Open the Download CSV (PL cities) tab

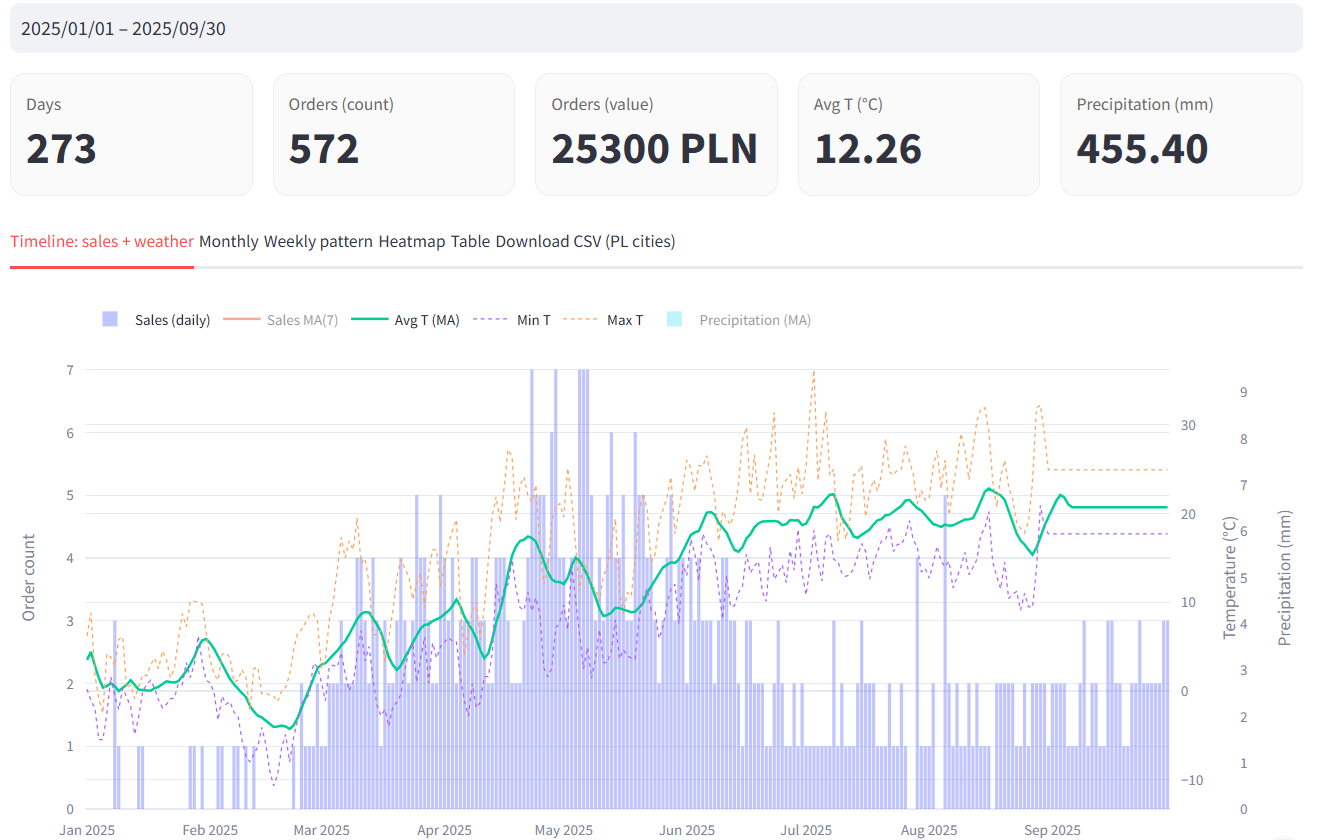point(585,241)
